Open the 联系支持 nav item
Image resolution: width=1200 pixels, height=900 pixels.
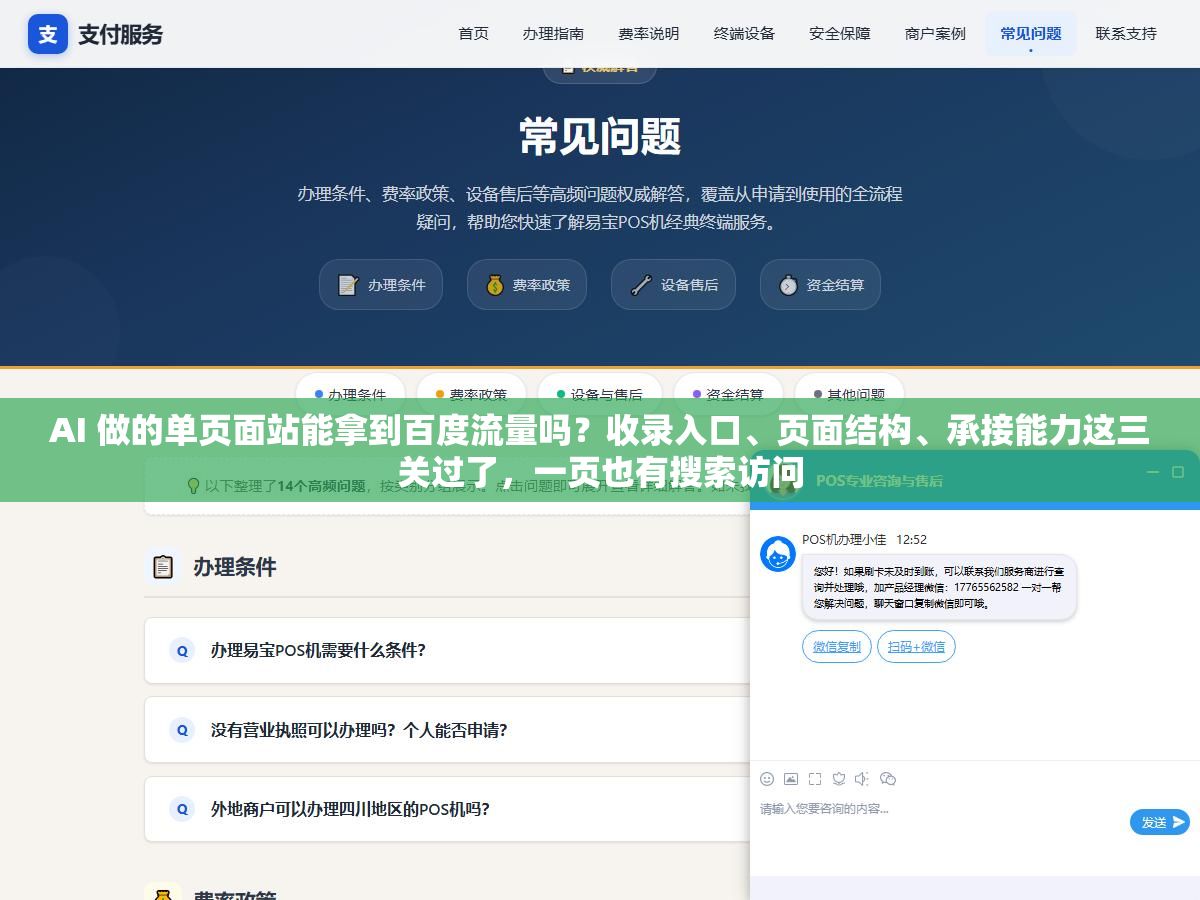pos(1126,33)
